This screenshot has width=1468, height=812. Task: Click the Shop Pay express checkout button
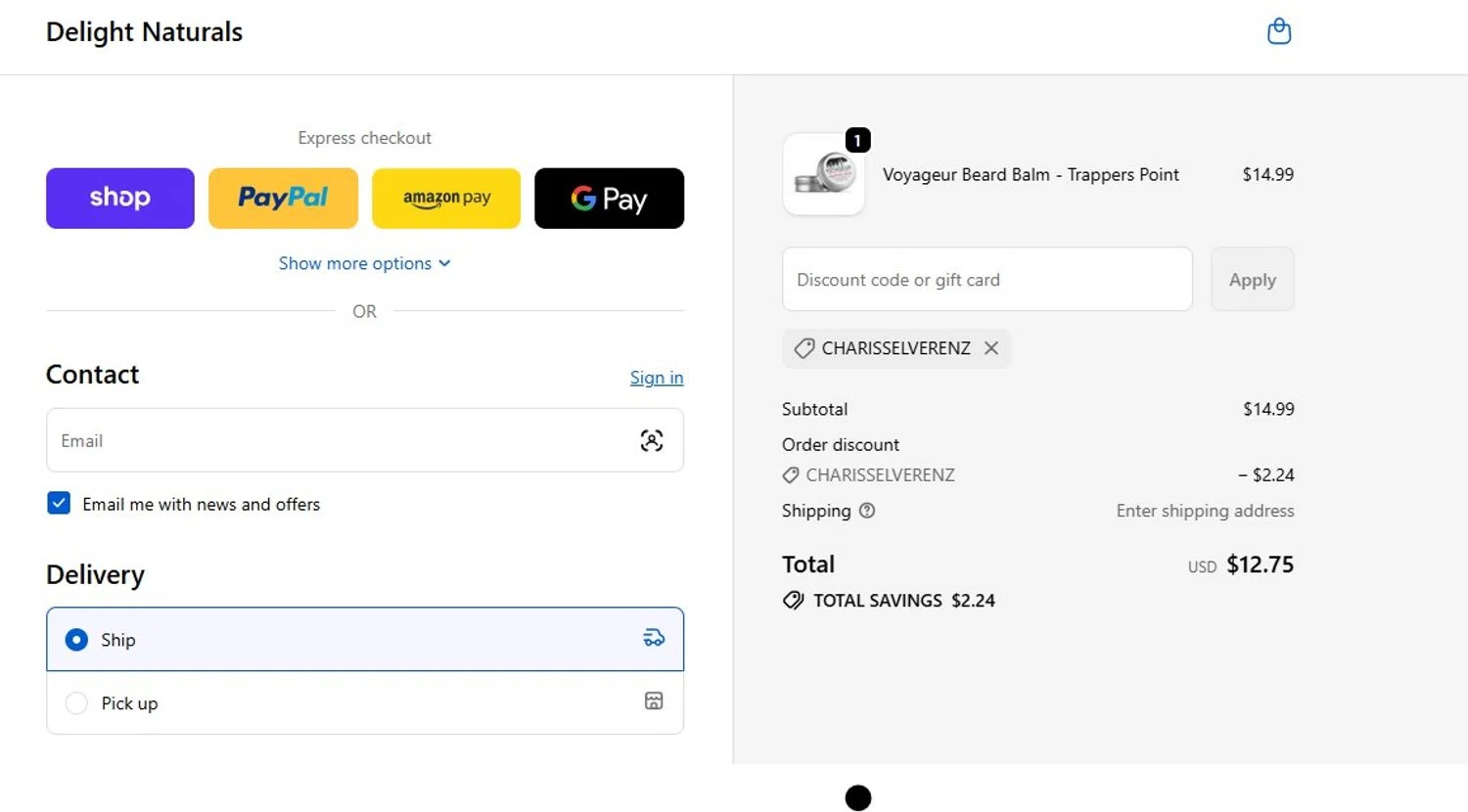[120, 199]
